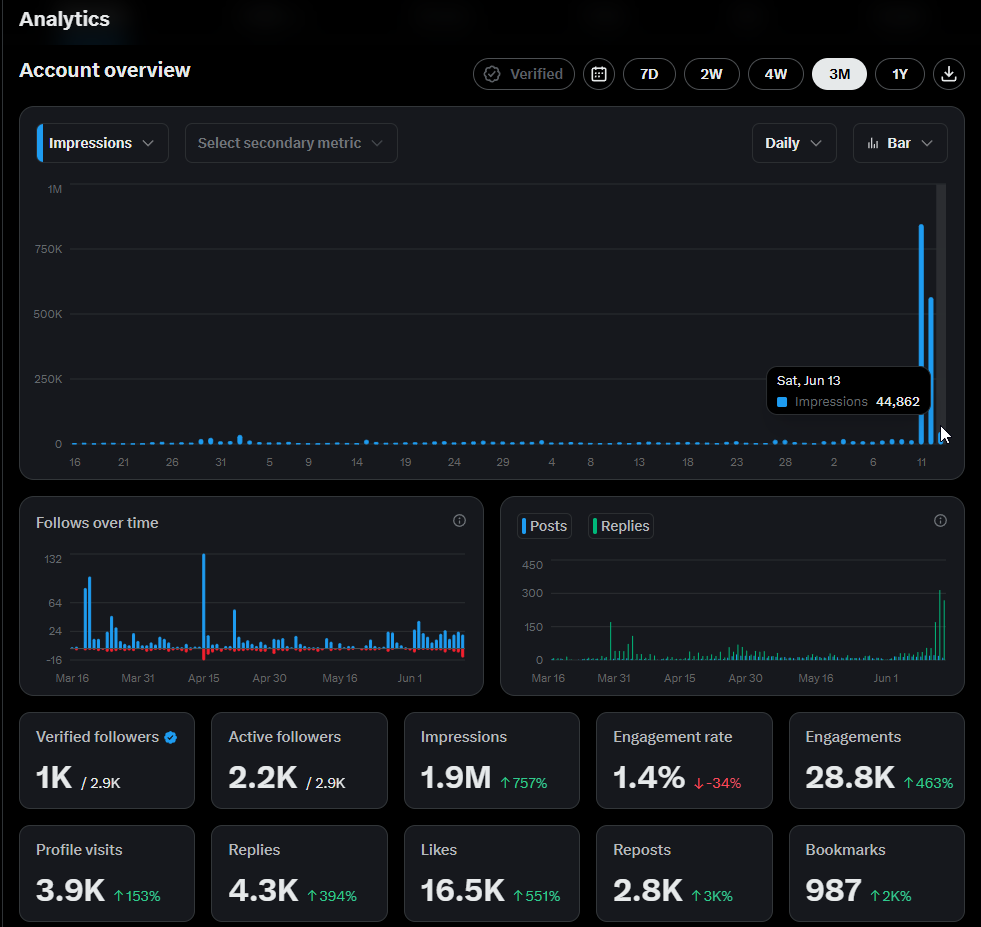
Task: Open the Reposts 2.8K card
Action: tap(684, 873)
